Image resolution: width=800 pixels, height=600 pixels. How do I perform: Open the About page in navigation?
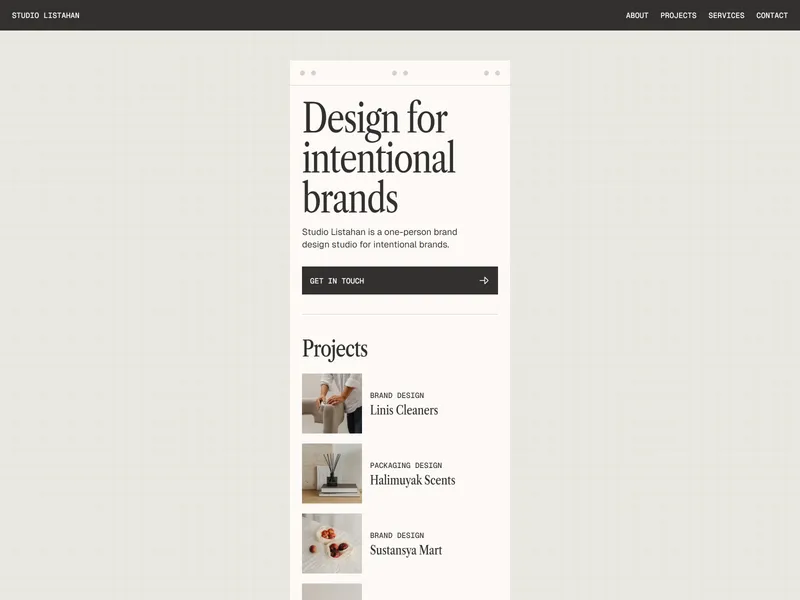[637, 15]
